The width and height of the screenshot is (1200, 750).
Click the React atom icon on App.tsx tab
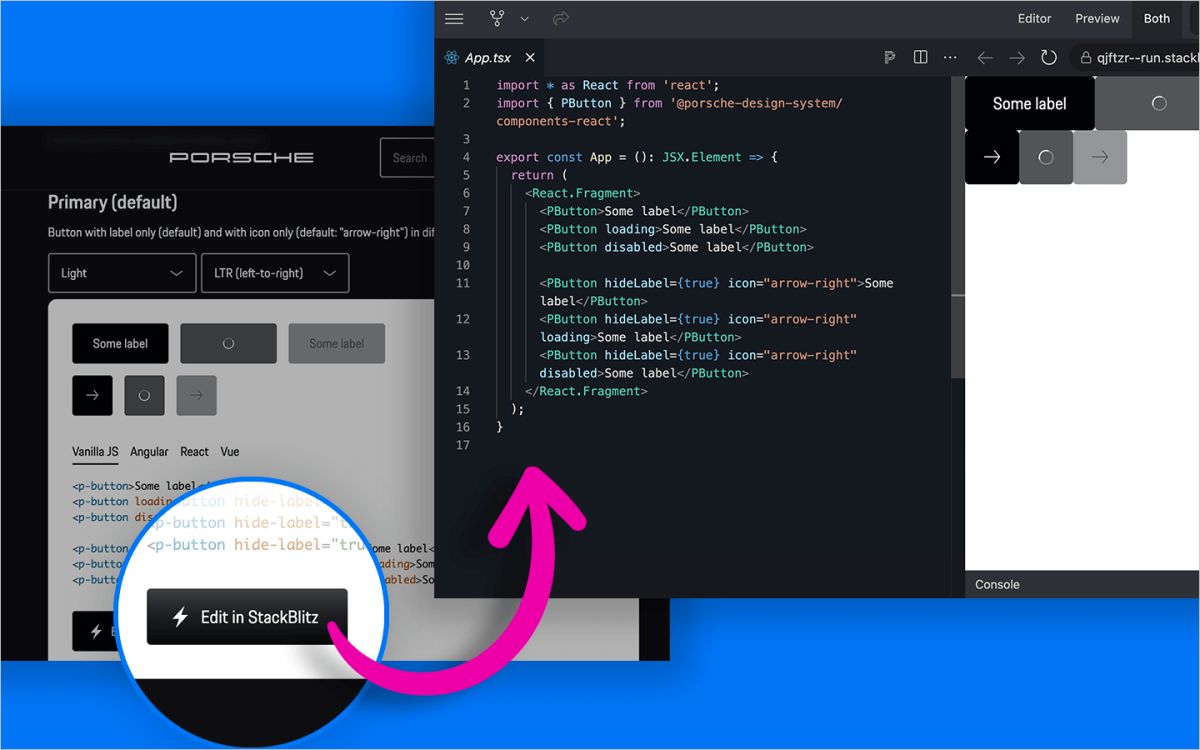pyautogui.click(x=452, y=58)
